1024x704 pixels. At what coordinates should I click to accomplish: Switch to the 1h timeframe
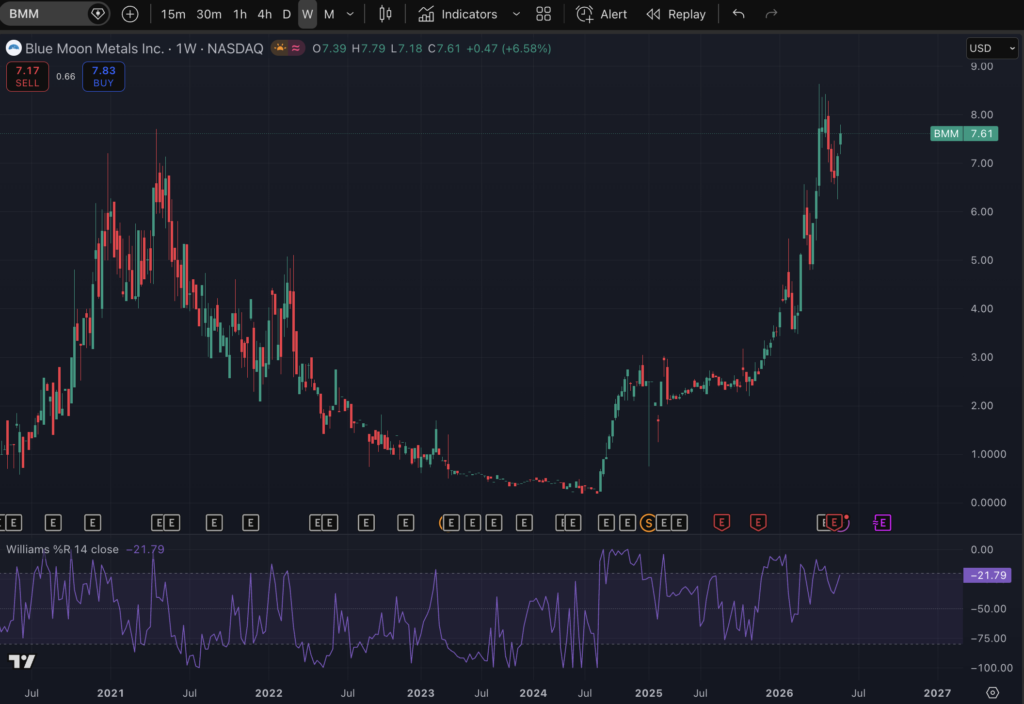(x=240, y=14)
